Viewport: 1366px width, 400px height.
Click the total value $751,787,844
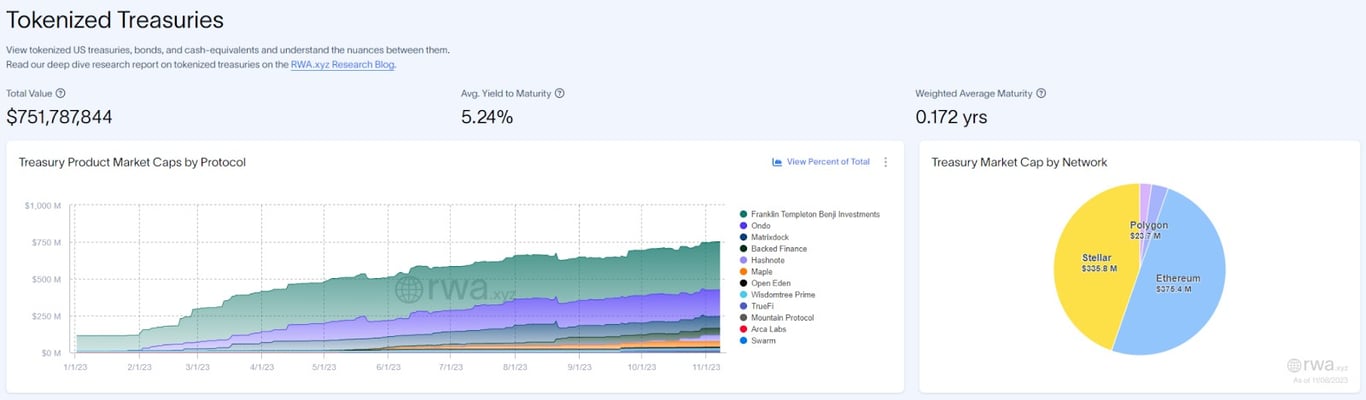coord(59,117)
